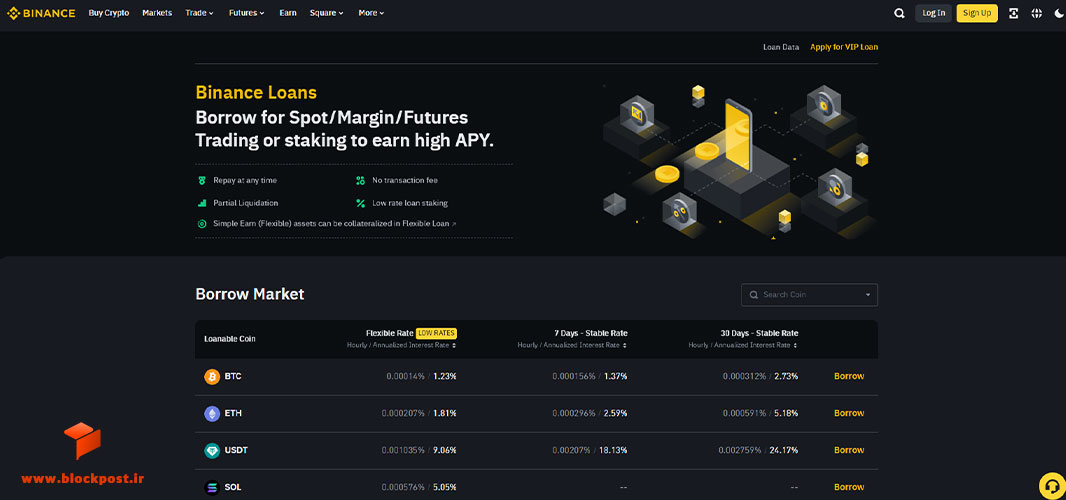Focus the Search Coin input field
The width and height of the screenshot is (1066, 500).
tap(809, 295)
